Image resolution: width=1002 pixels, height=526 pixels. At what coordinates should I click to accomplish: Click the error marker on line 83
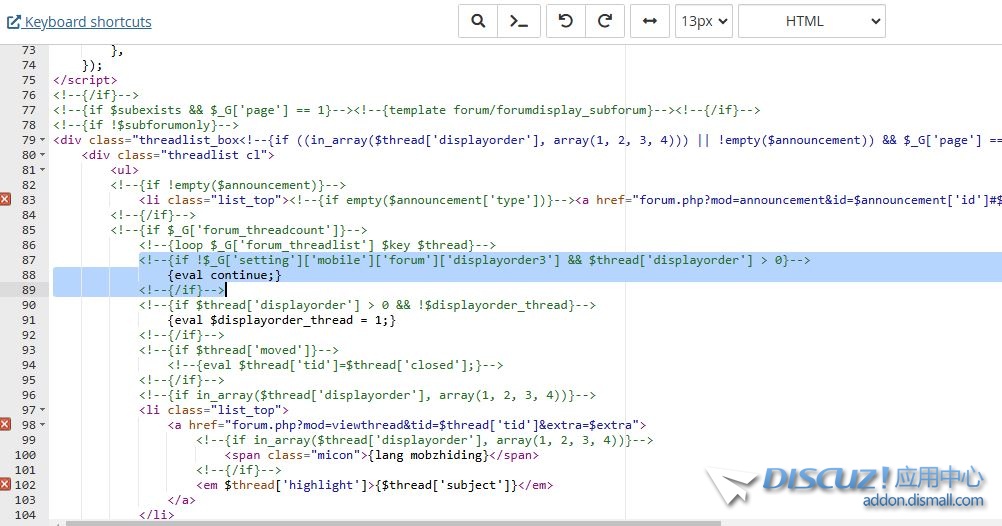[5, 199]
